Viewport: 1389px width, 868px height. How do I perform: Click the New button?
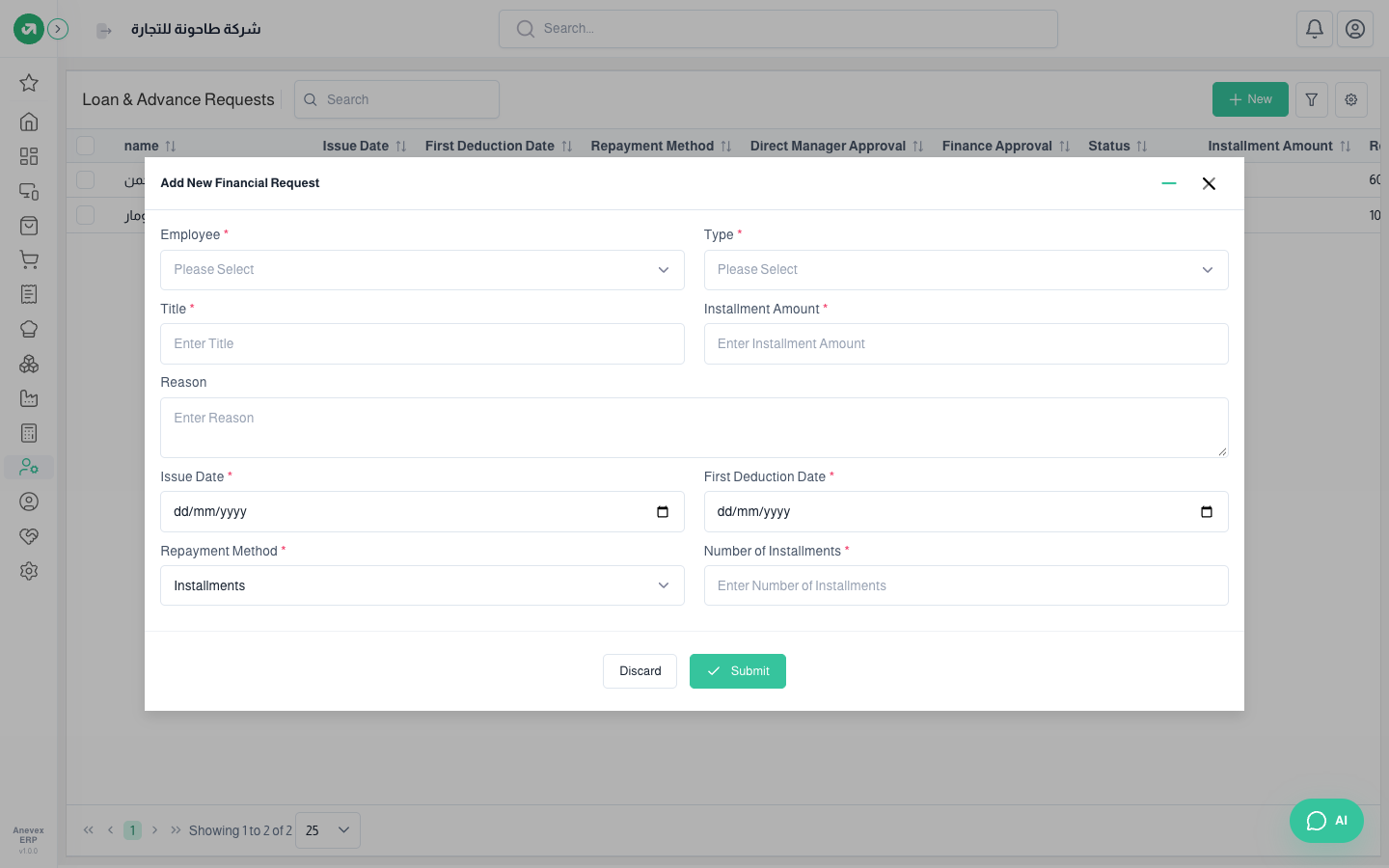tap(1250, 99)
